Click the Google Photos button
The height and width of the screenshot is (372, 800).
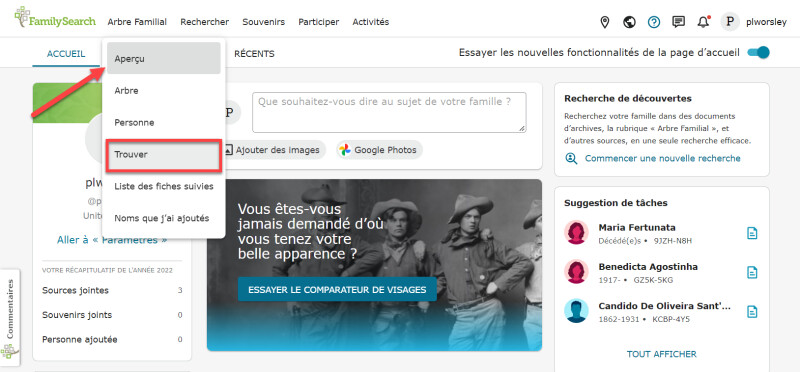click(x=379, y=150)
